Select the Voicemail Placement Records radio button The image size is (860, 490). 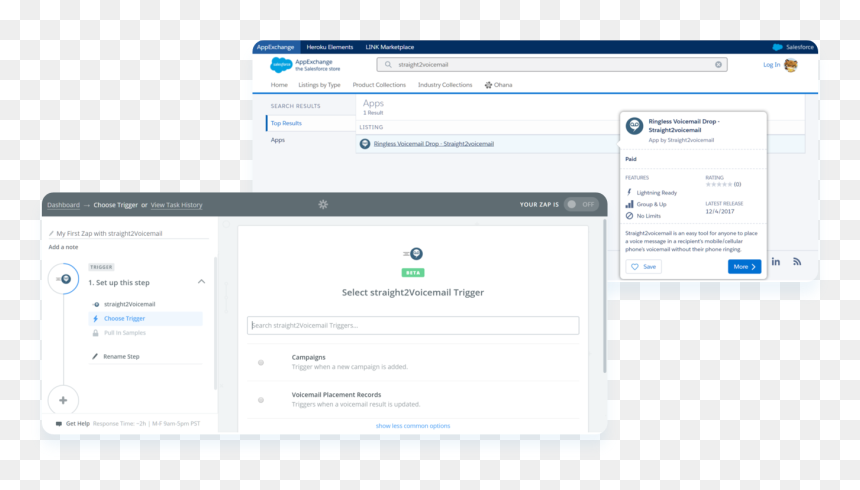pos(261,400)
